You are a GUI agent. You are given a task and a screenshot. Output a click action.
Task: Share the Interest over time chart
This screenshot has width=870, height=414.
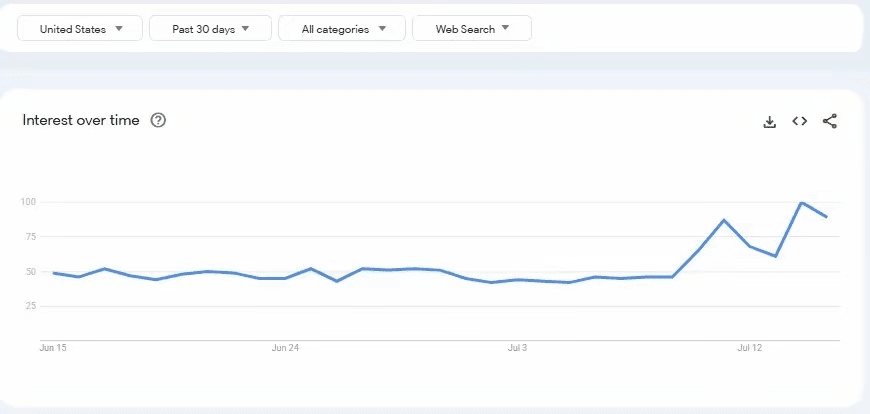pyautogui.click(x=829, y=121)
